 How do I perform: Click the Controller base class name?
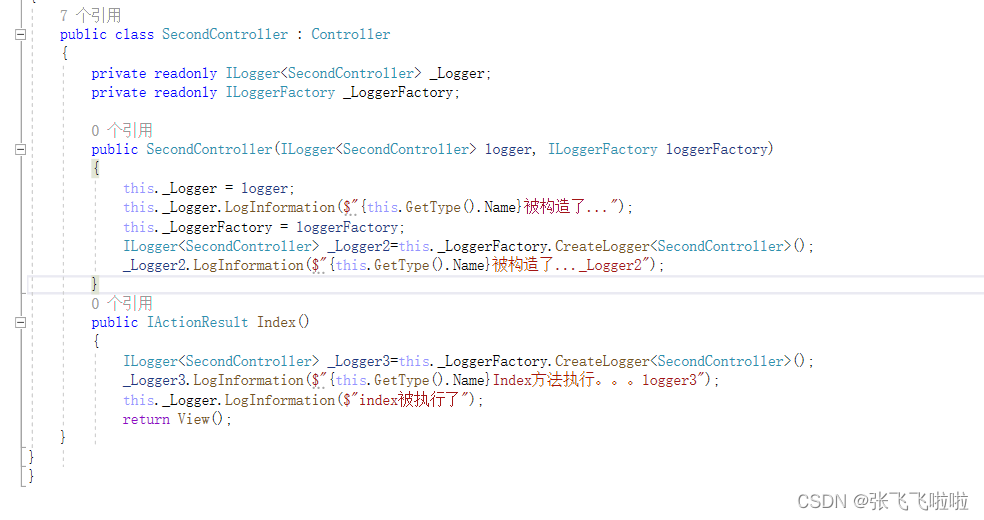click(x=351, y=34)
